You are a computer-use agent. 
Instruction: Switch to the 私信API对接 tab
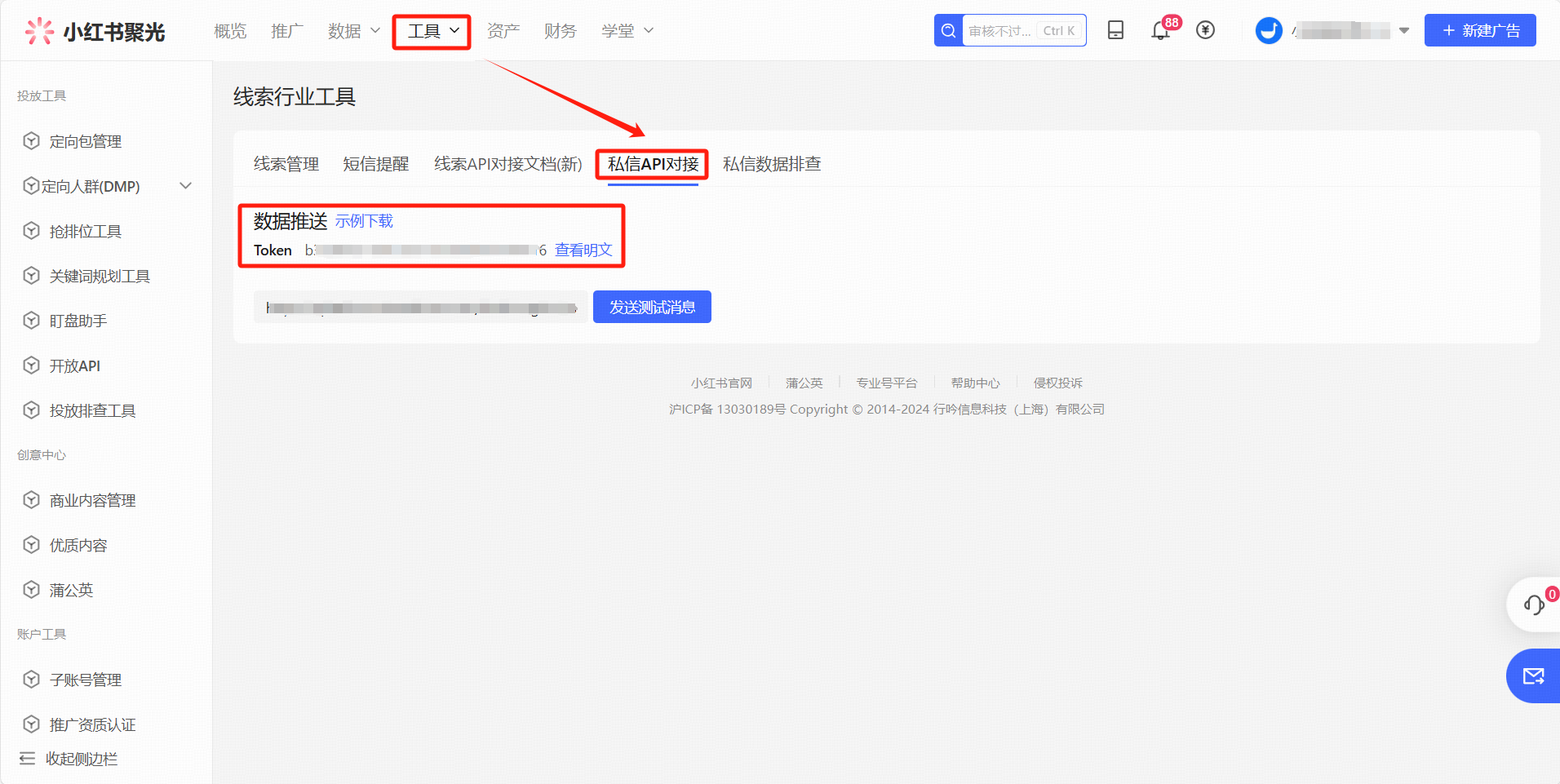tap(653, 164)
